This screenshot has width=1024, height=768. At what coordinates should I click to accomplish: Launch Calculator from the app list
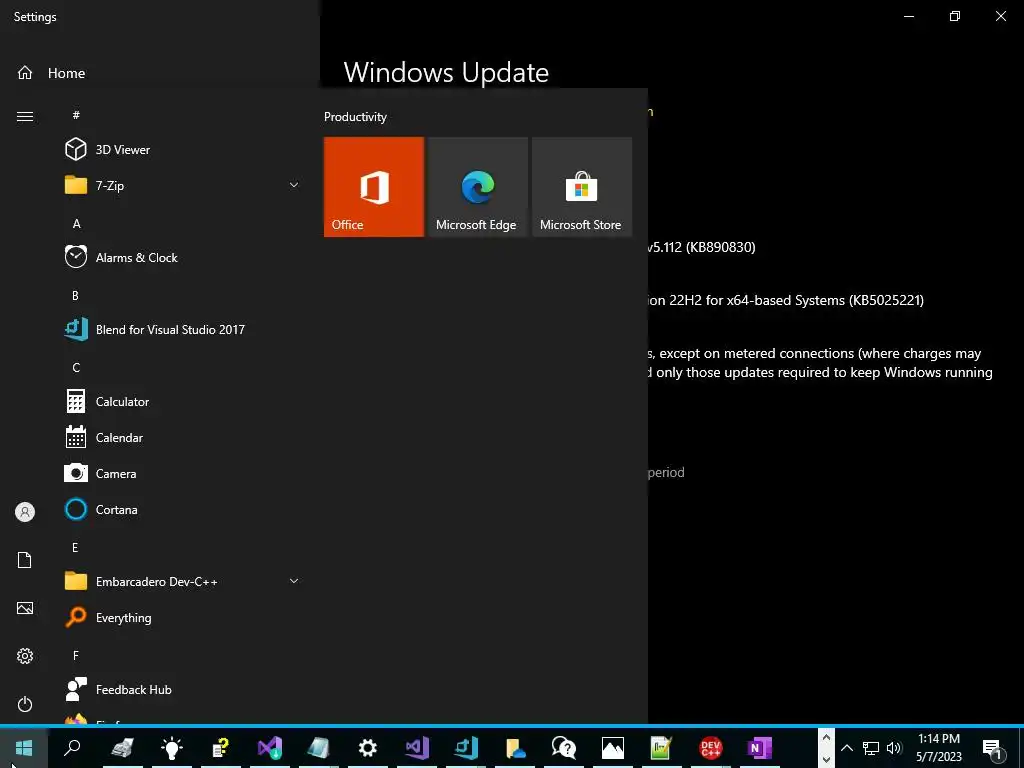point(183,402)
